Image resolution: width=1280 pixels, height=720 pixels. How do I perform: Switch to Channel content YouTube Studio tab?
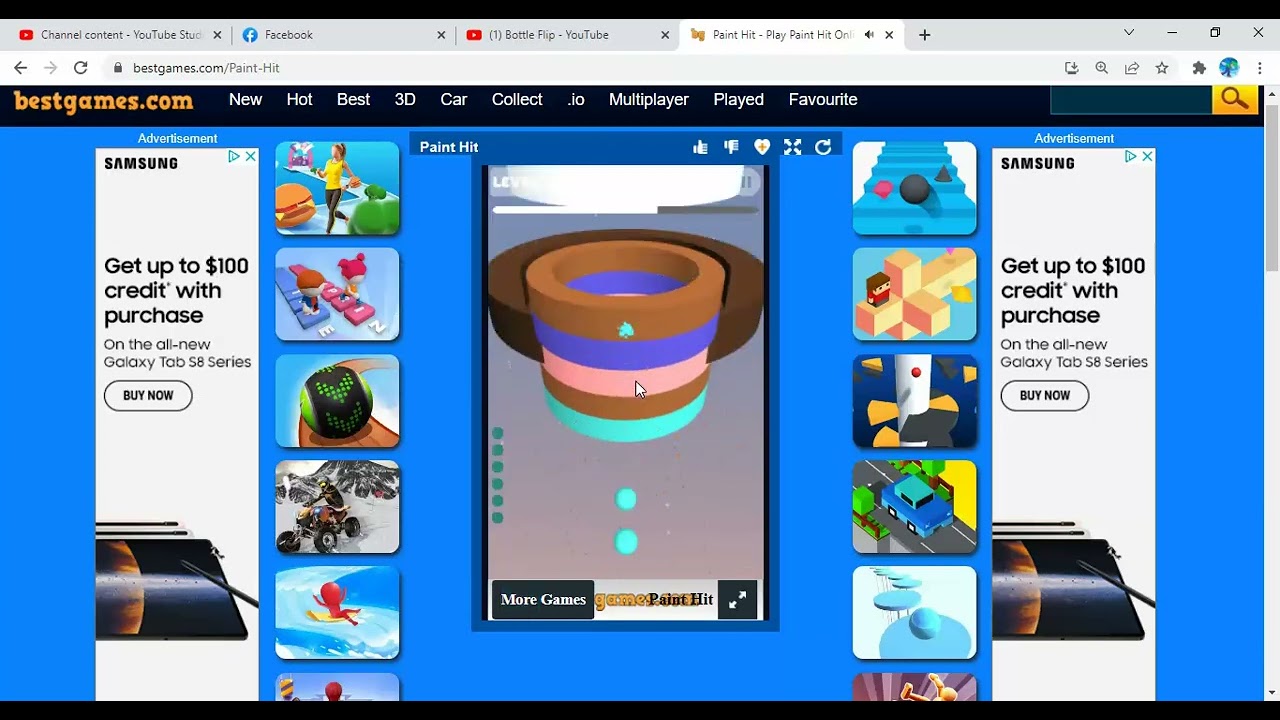click(x=120, y=35)
